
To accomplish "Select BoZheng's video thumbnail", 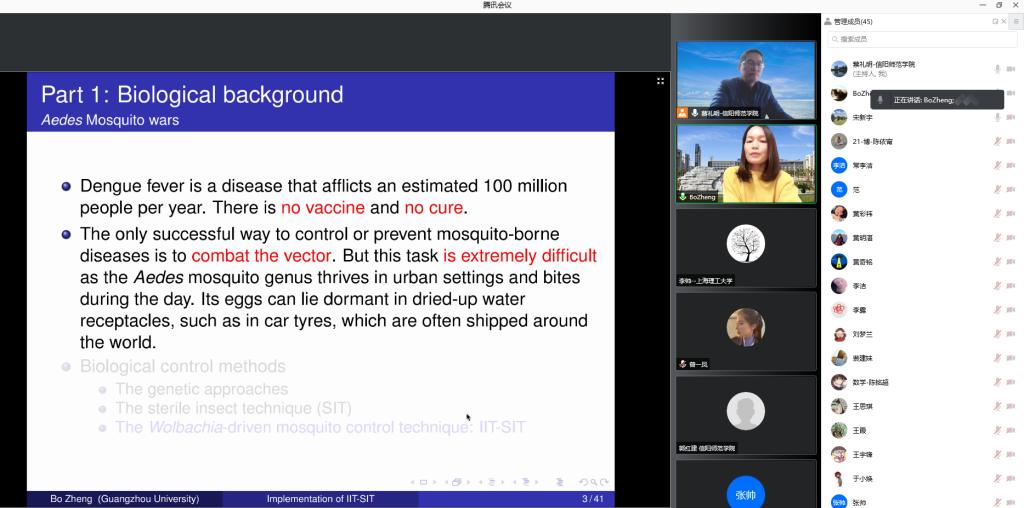I will [x=746, y=163].
